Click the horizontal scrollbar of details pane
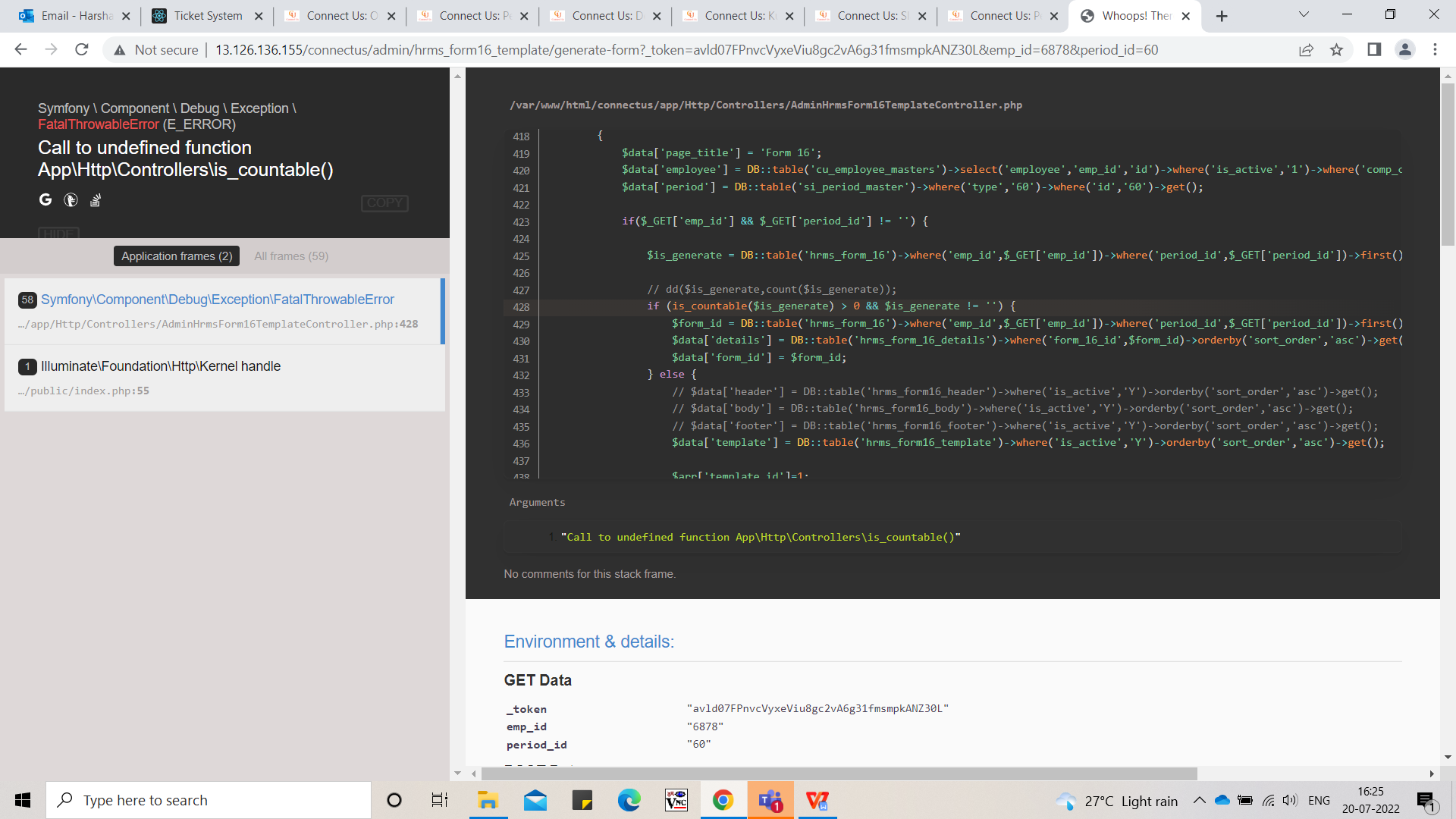Viewport: 1456px width, 819px height. (839, 773)
